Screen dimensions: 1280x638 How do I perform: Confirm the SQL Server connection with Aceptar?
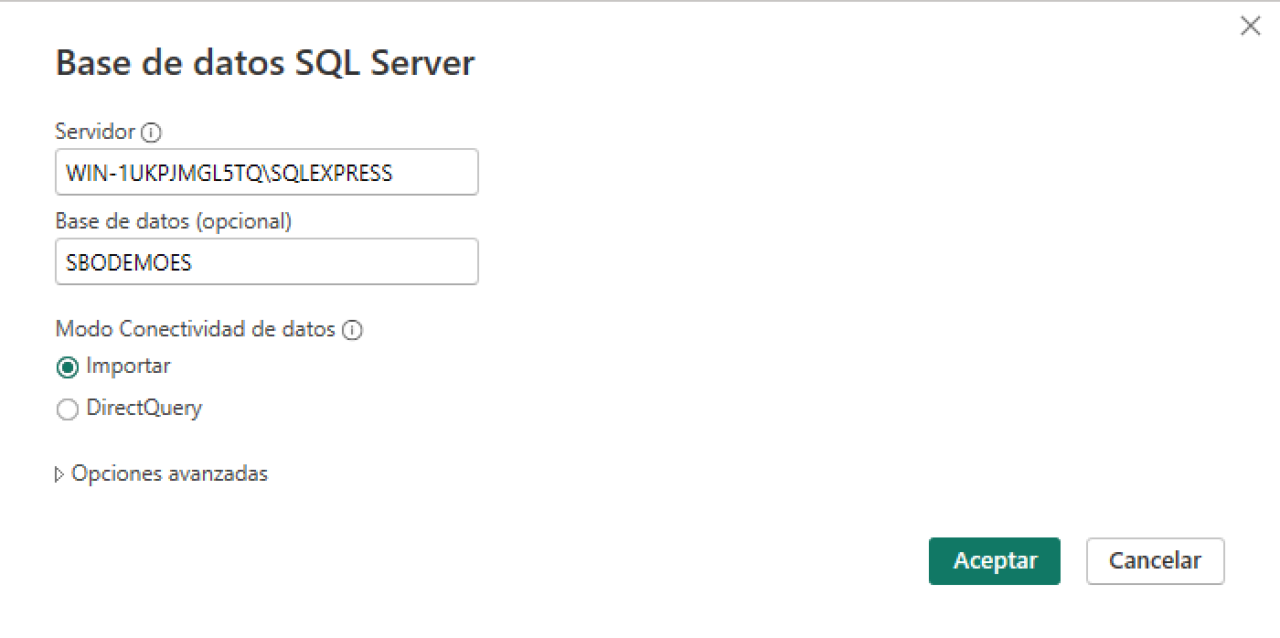click(x=994, y=561)
